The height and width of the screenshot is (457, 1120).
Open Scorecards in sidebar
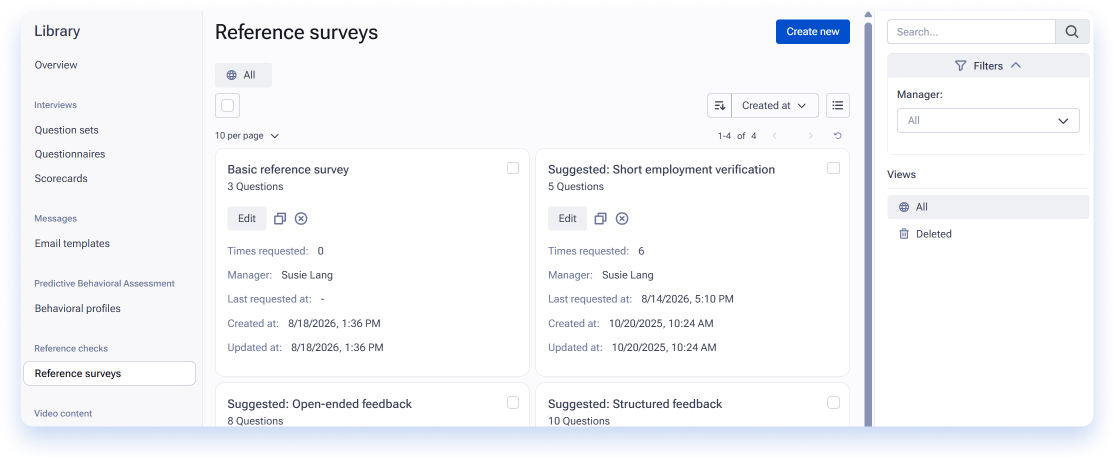[x=61, y=179]
